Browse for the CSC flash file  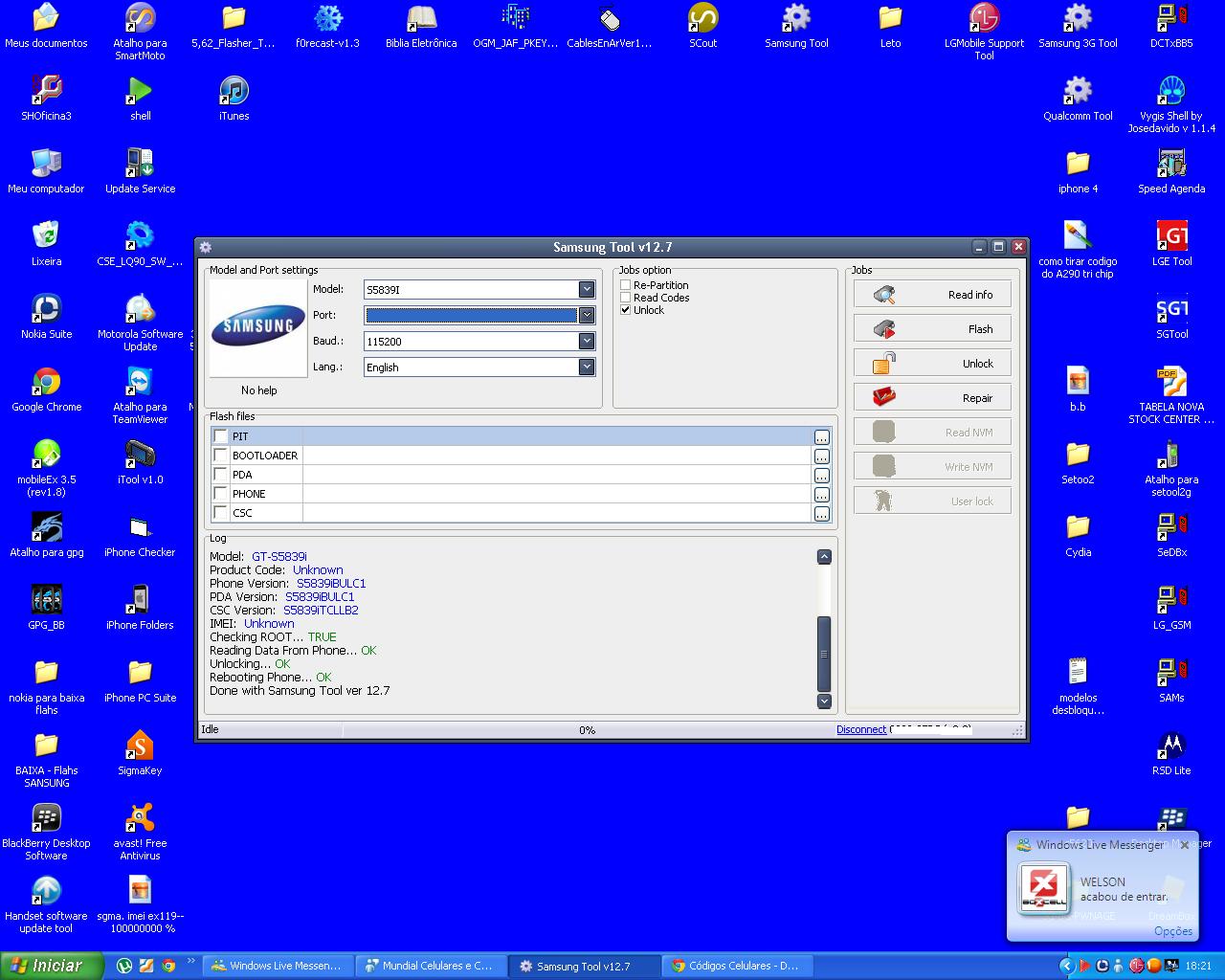tap(821, 514)
